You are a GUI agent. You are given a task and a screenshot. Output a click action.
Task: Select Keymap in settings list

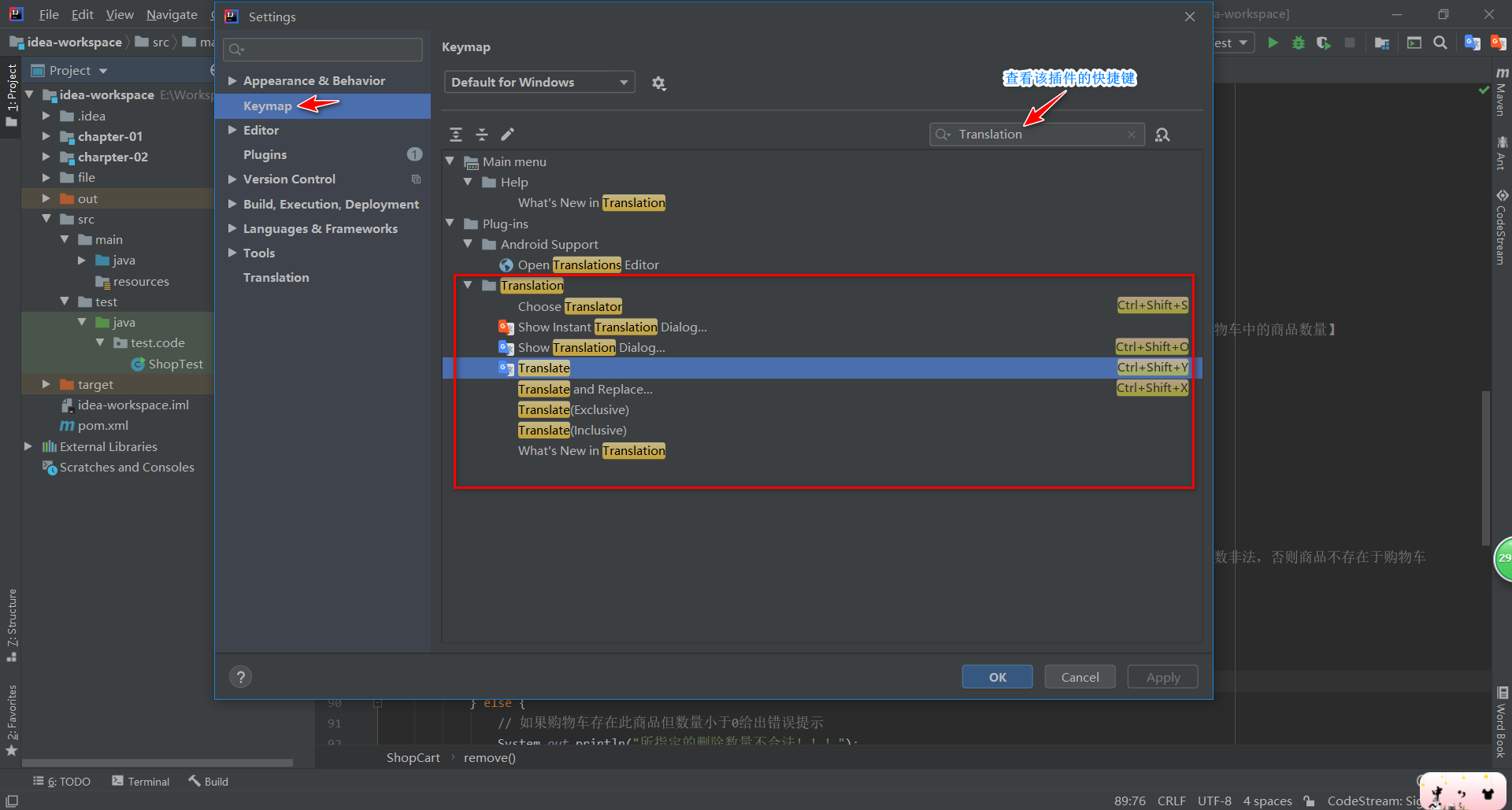click(323, 105)
